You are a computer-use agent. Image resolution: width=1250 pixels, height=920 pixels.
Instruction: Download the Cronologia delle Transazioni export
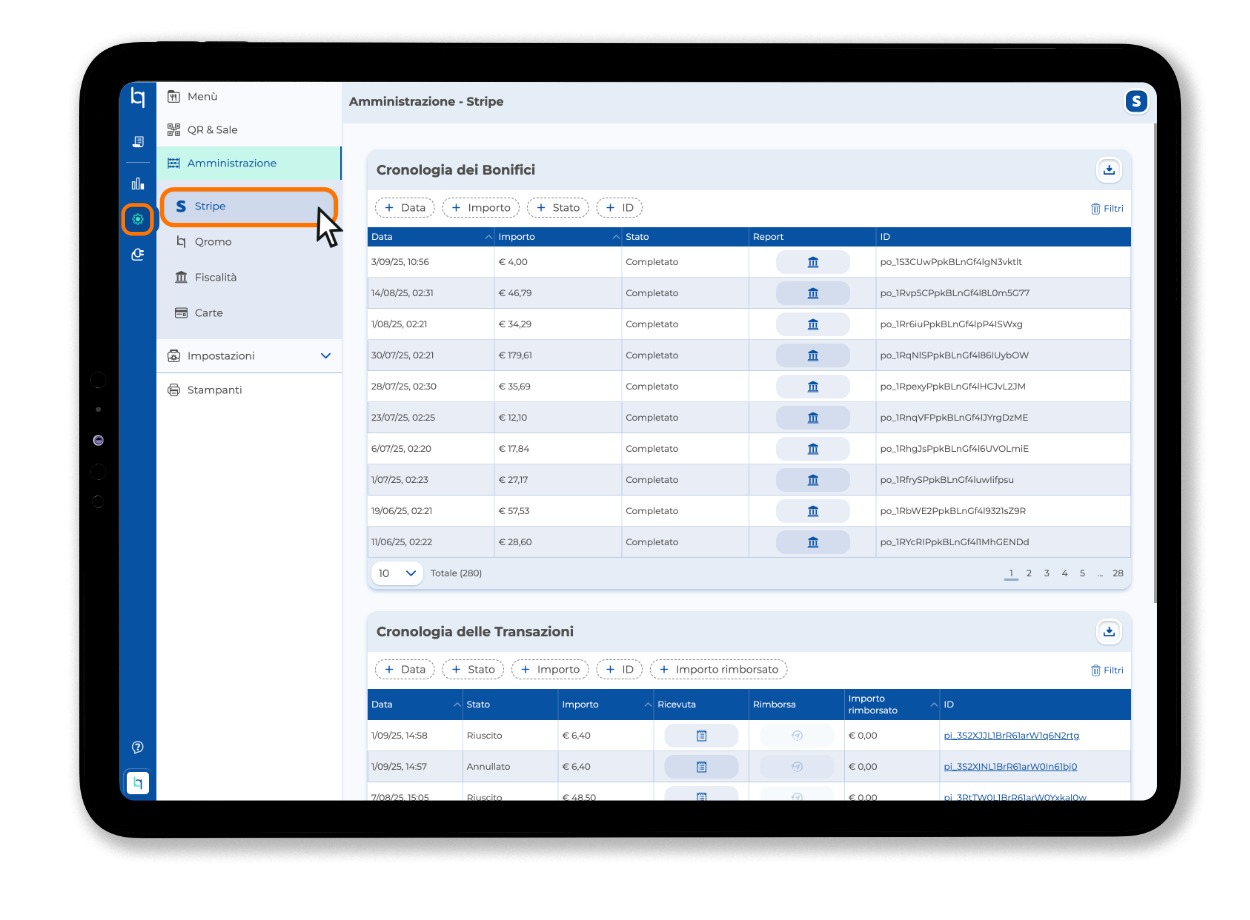(x=1108, y=632)
